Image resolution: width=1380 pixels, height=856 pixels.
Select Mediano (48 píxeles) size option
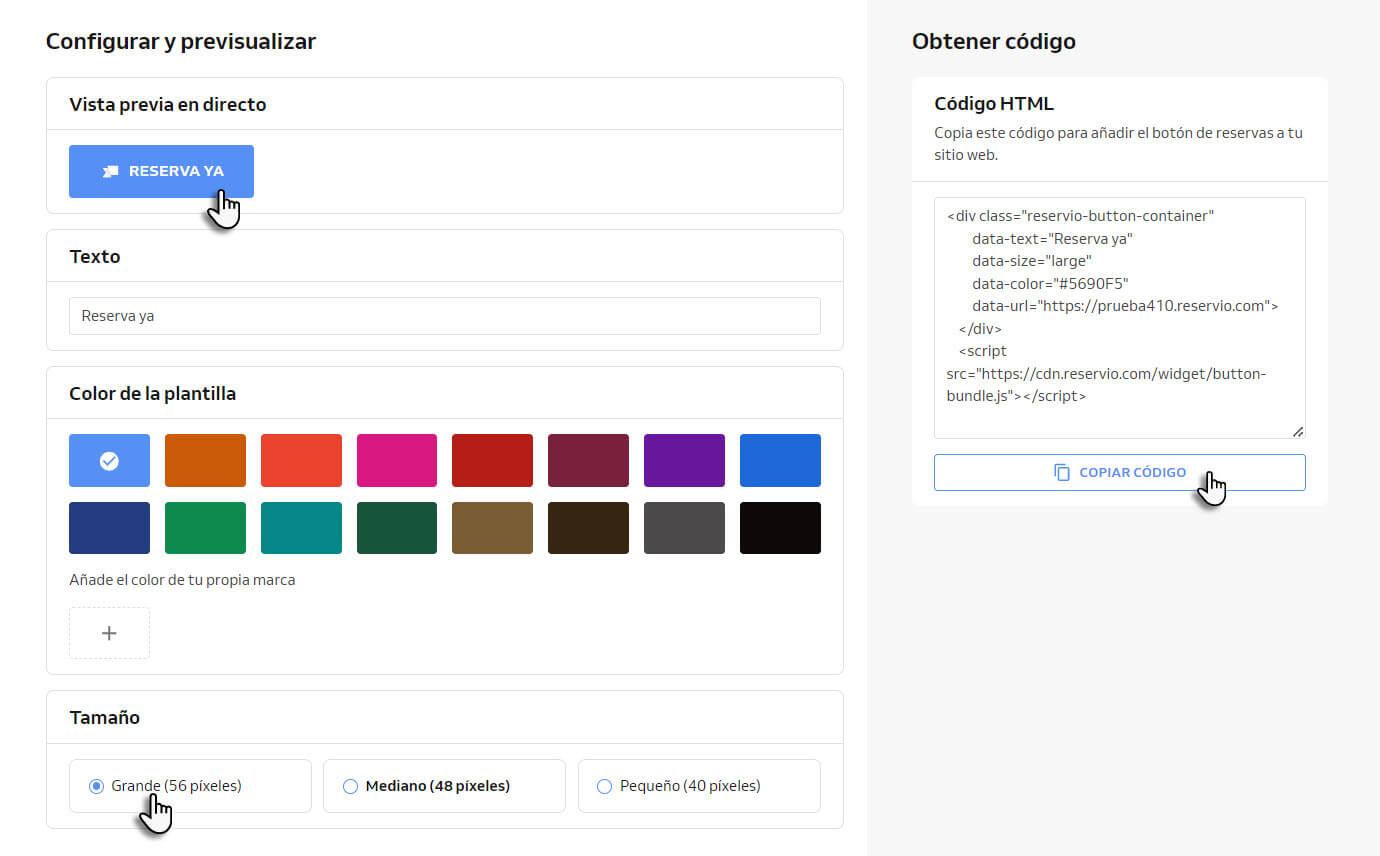(x=444, y=786)
